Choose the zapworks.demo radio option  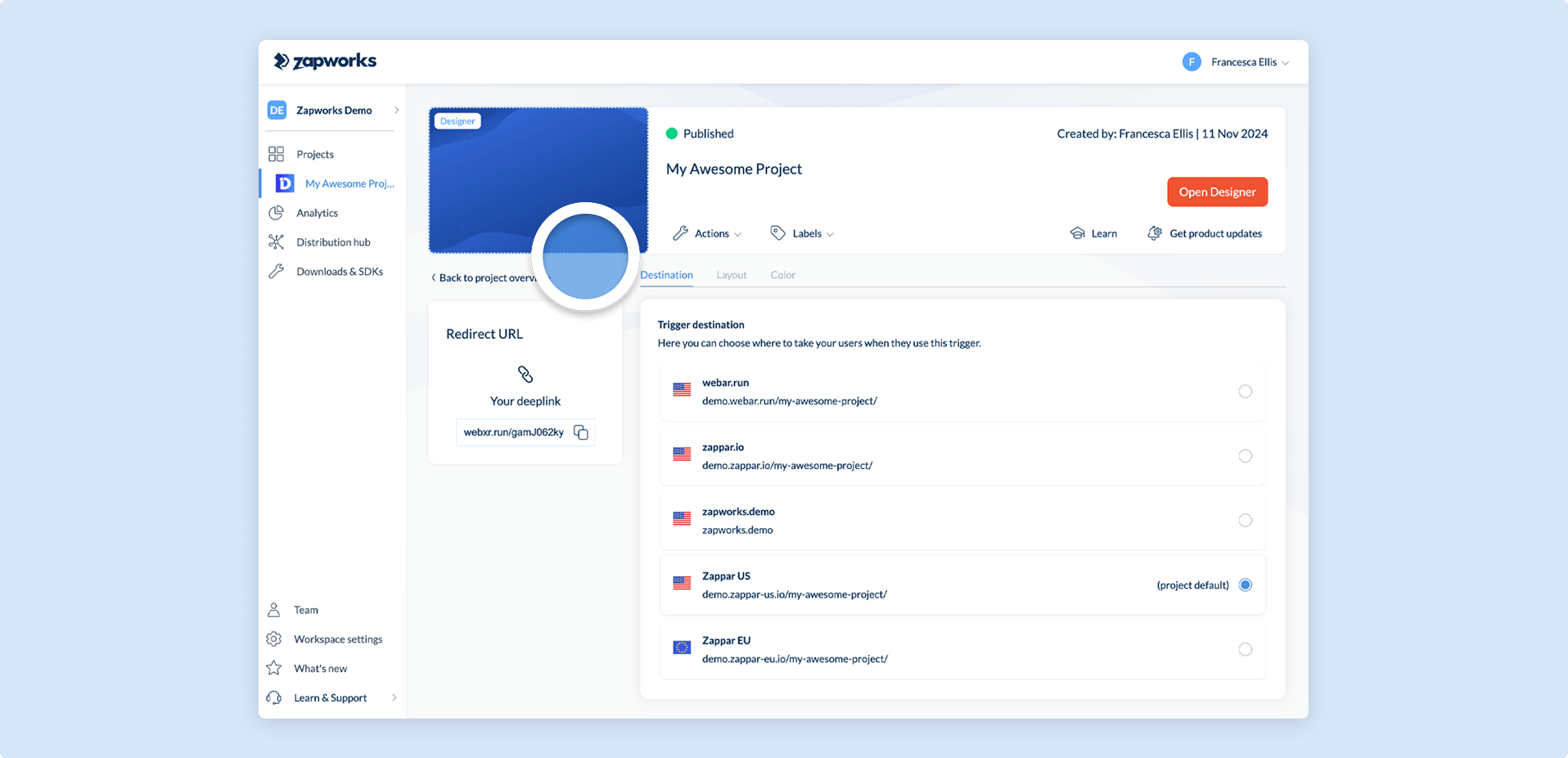click(1245, 521)
